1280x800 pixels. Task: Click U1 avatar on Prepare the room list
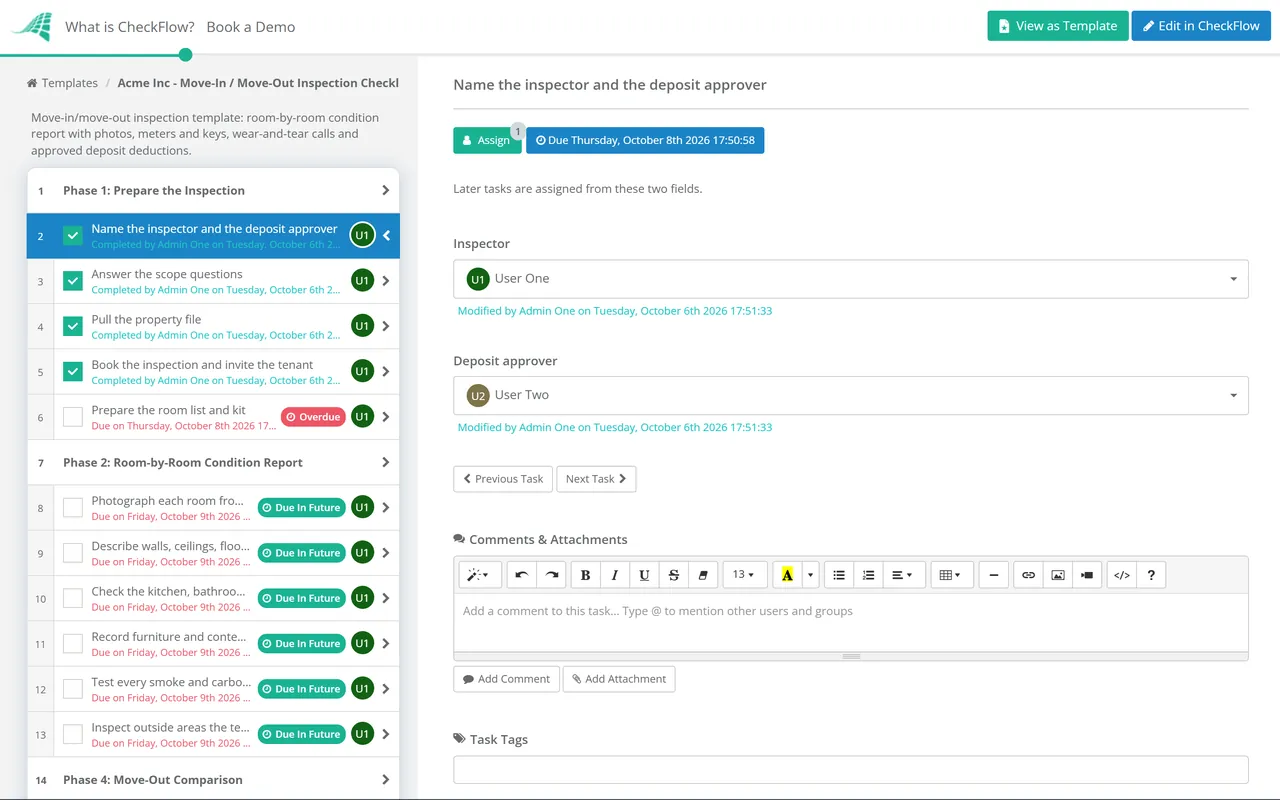[362, 417]
